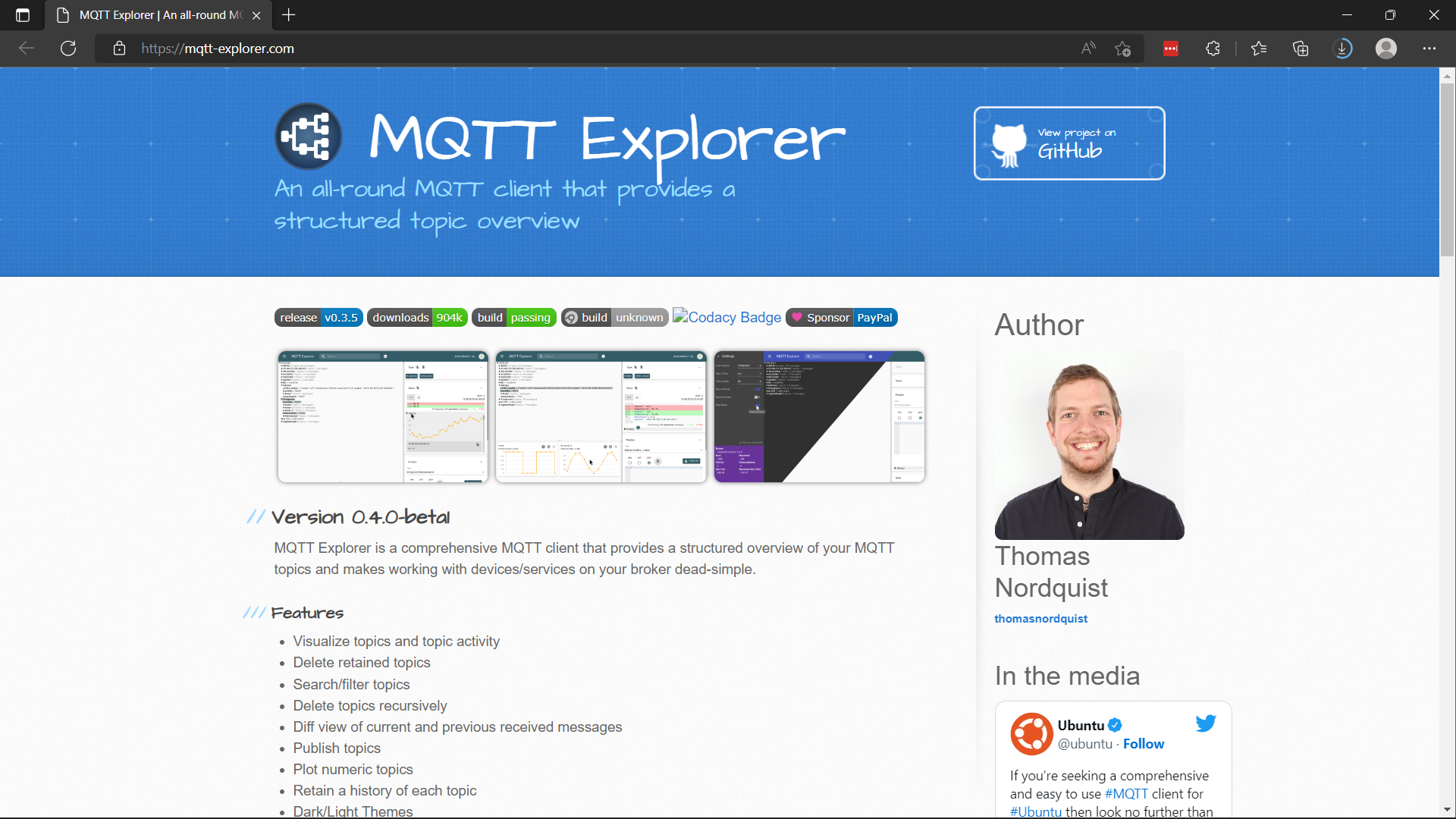Click 'Delete retained topics' list item
Viewport: 1456px width, 819px height.
(x=362, y=663)
